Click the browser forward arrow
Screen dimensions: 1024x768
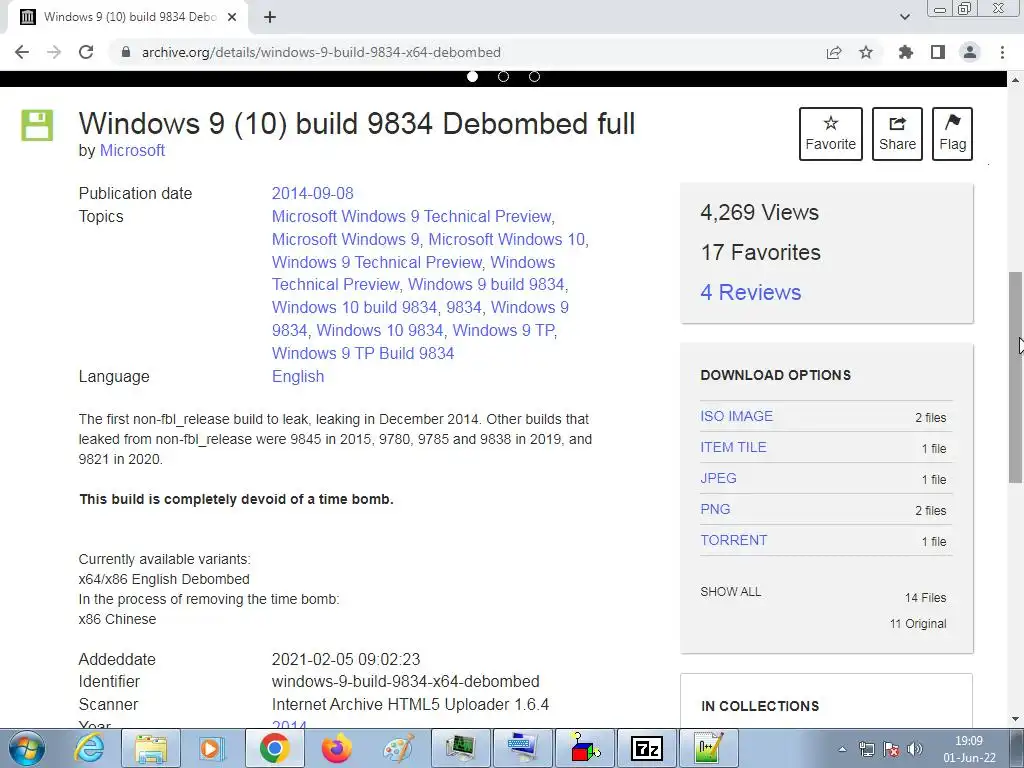pos(54,52)
